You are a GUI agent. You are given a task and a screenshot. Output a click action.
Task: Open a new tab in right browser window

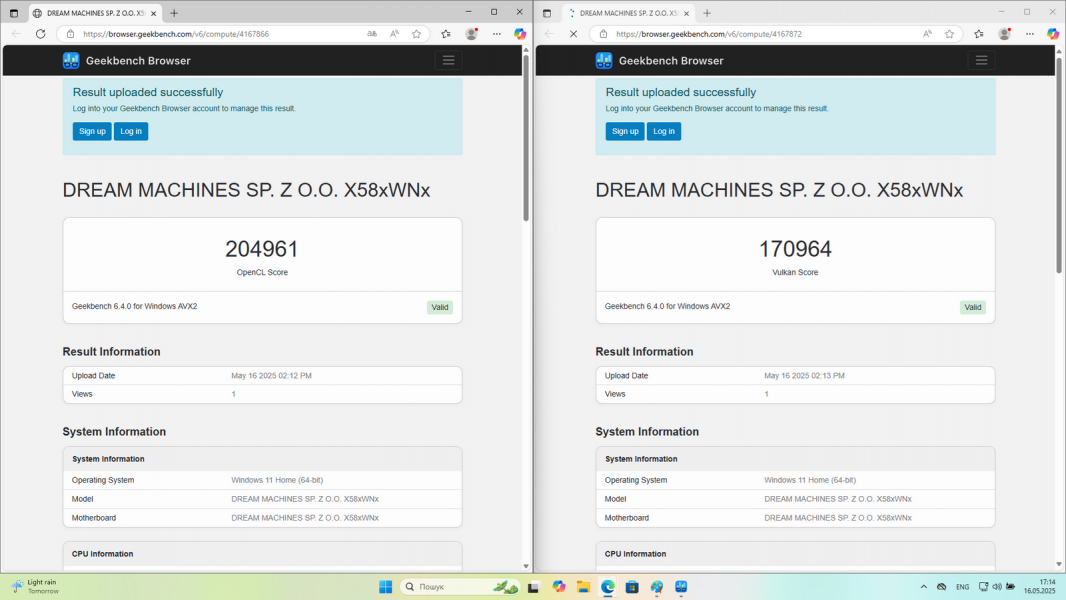(707, 13)
